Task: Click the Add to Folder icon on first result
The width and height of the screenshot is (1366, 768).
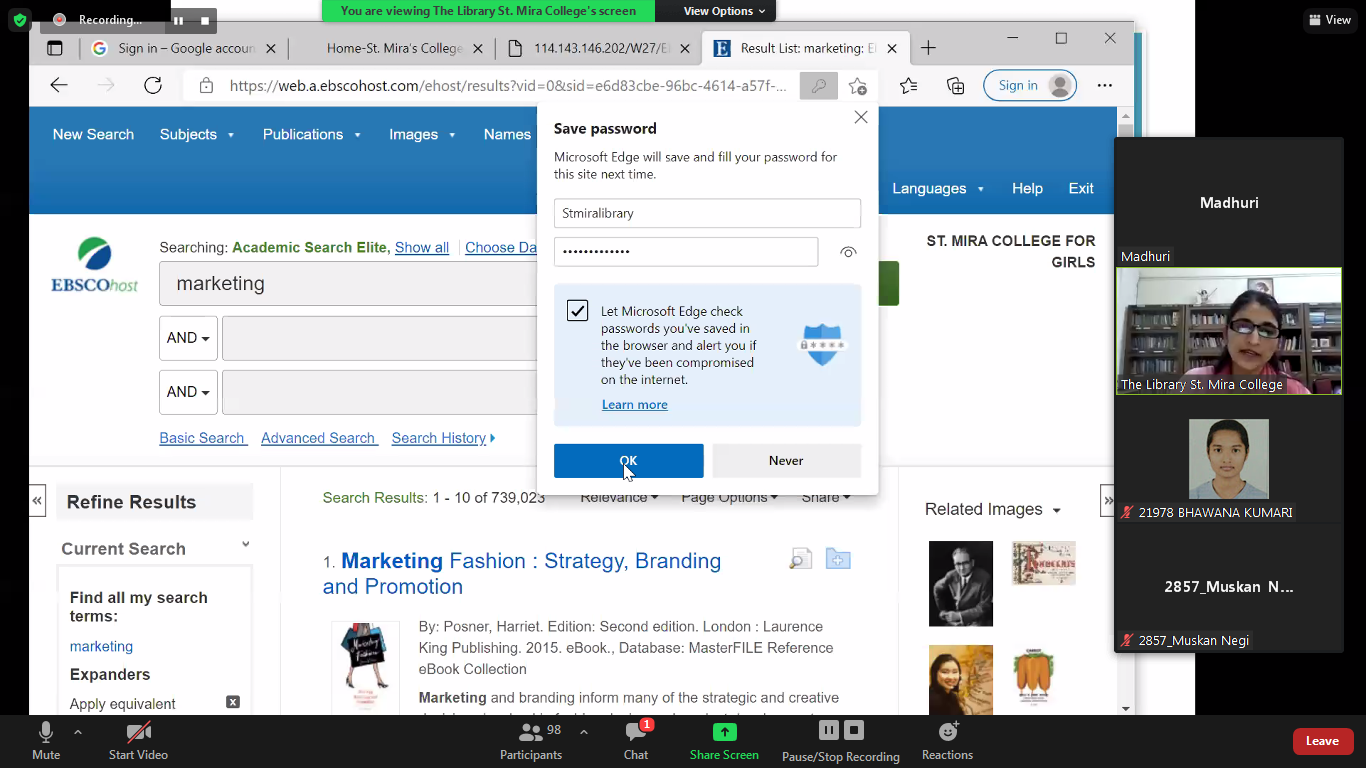Action: pyautogui.click(x=838, y=558)
